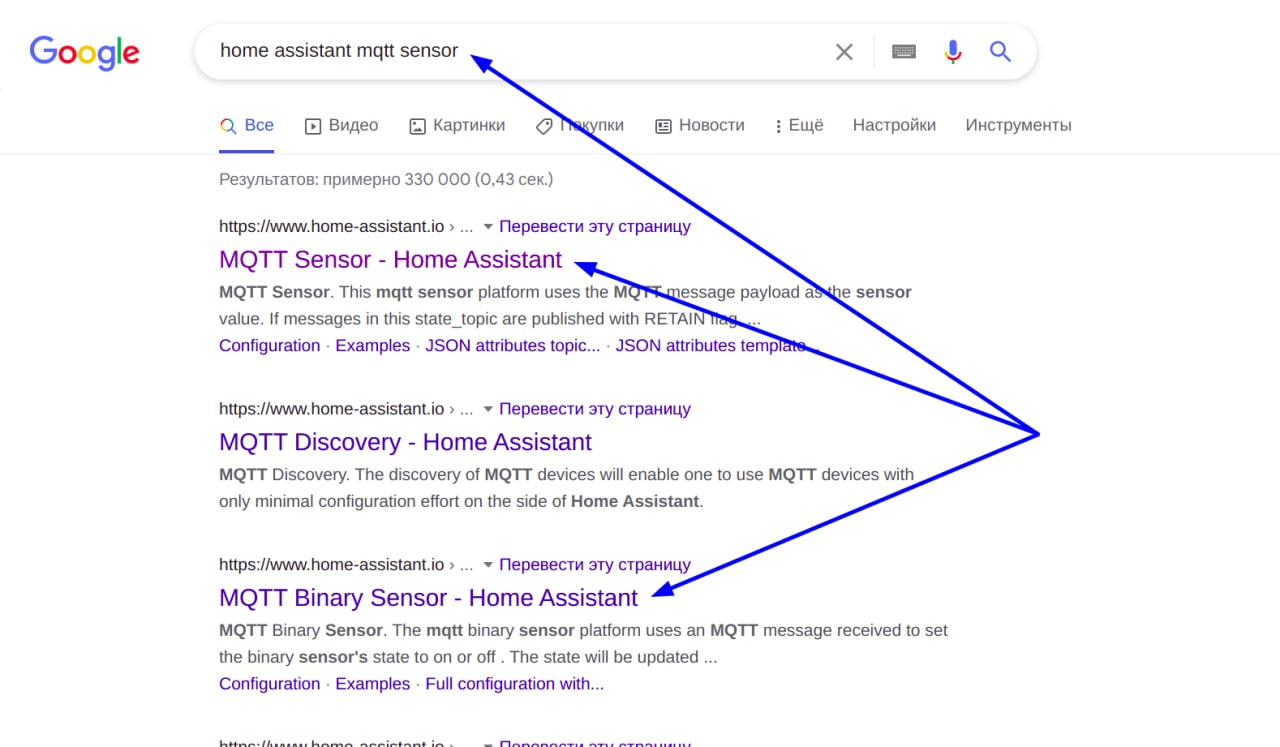Viewport: 1280px width, 747px height.
Task: Expand the arrow next to MQTT Sensor URL
Action: pyautogui.click(x=488, y=227)
